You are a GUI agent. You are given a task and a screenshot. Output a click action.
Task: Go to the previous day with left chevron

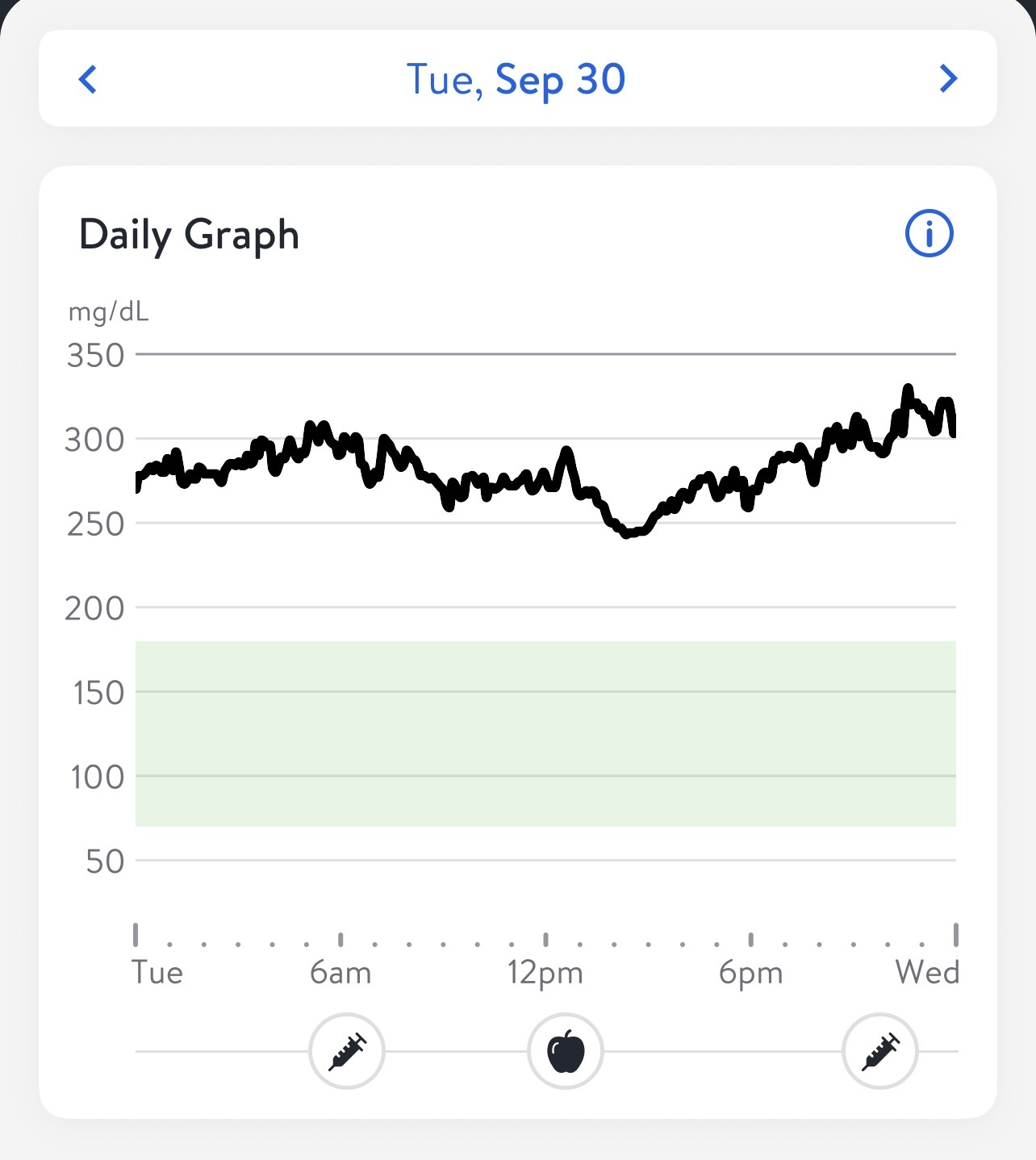point(88,79)
